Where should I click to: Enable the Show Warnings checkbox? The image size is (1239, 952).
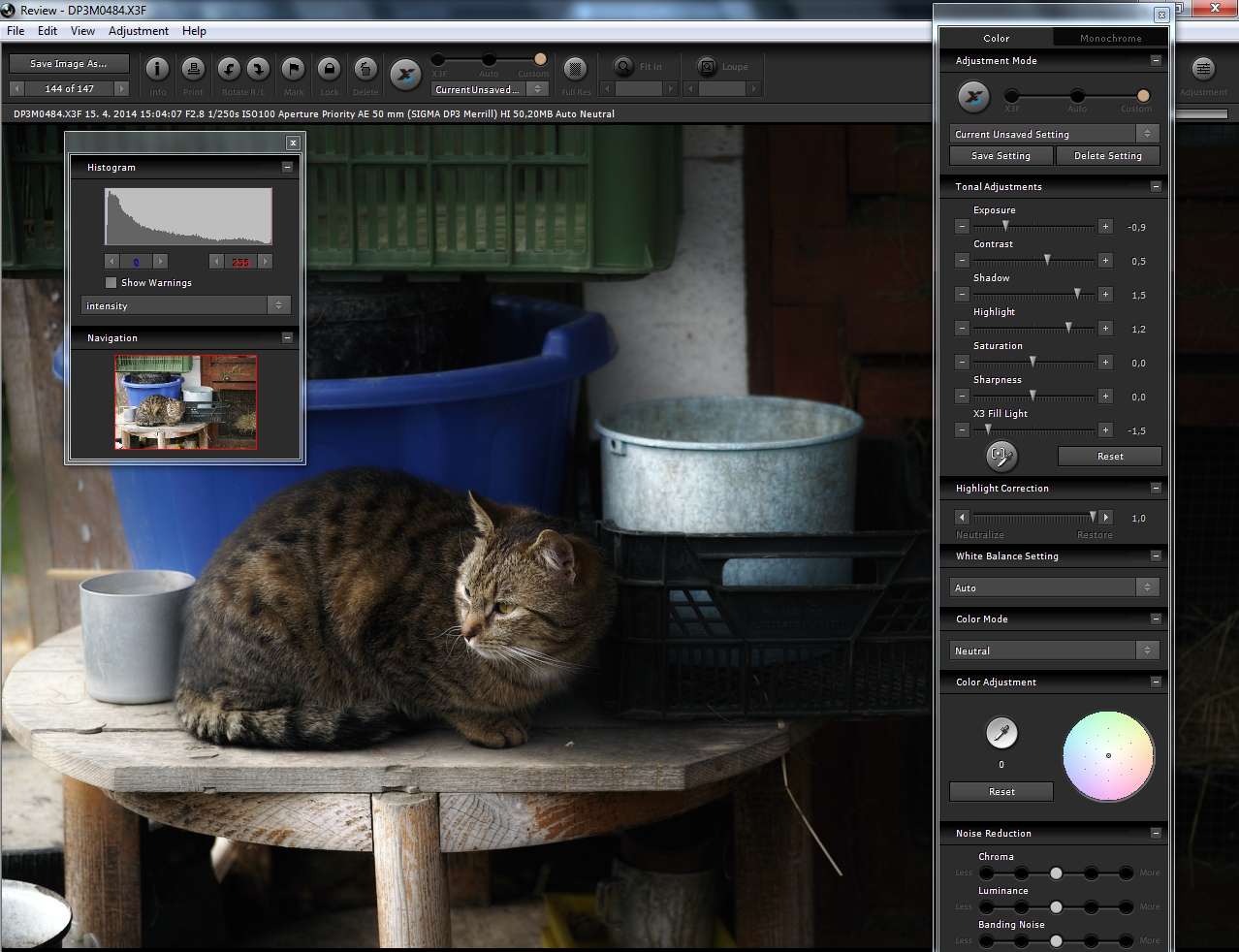(x=111, y=283)
